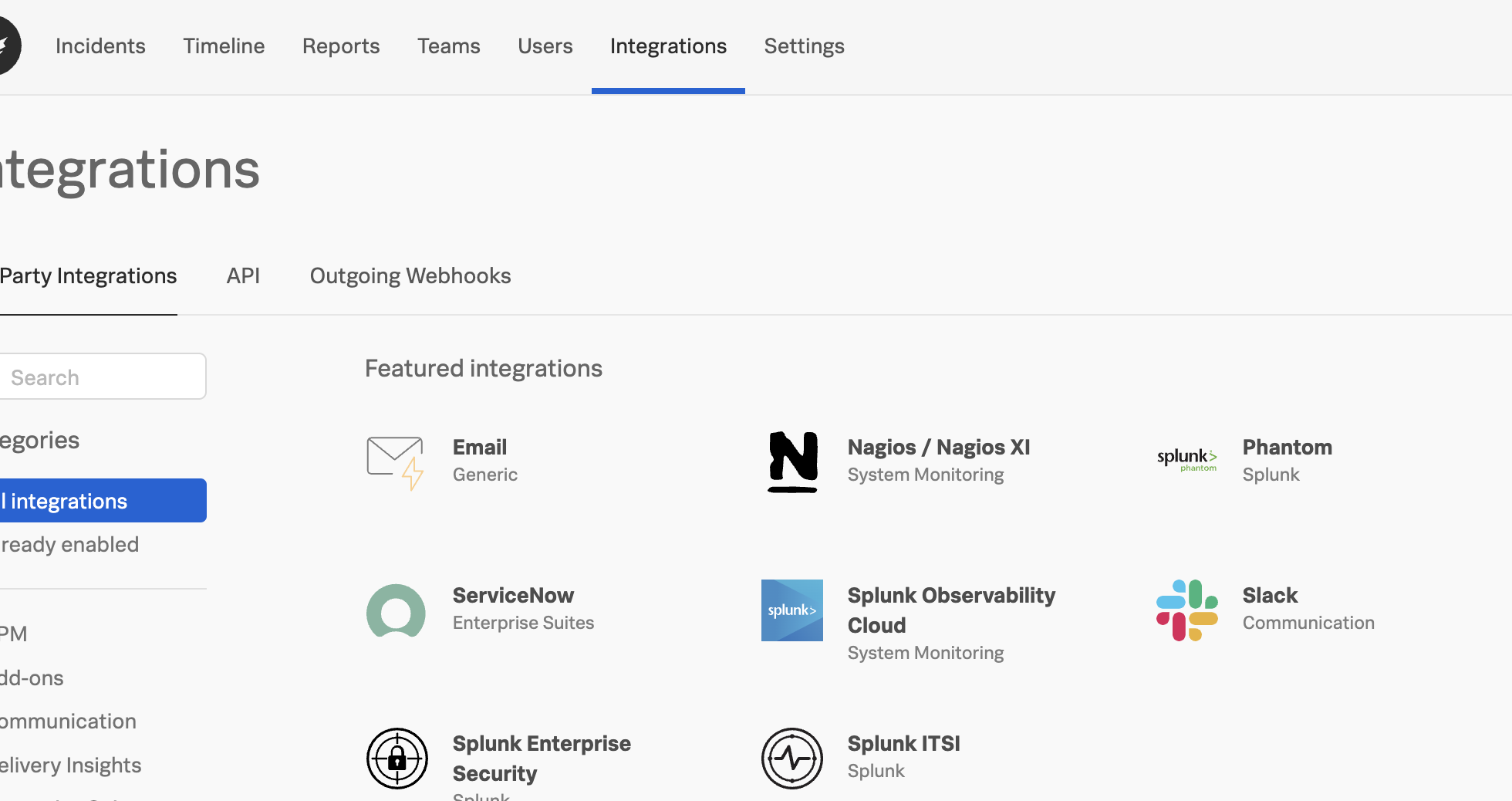Viewport: 1512px width, 801px height.
Task: Open the Settings menu item
Action: point(804,46)
